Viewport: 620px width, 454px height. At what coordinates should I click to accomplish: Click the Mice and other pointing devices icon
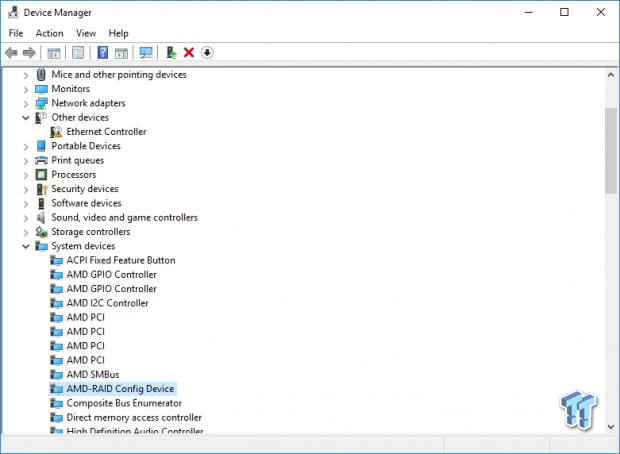[41, 74]
